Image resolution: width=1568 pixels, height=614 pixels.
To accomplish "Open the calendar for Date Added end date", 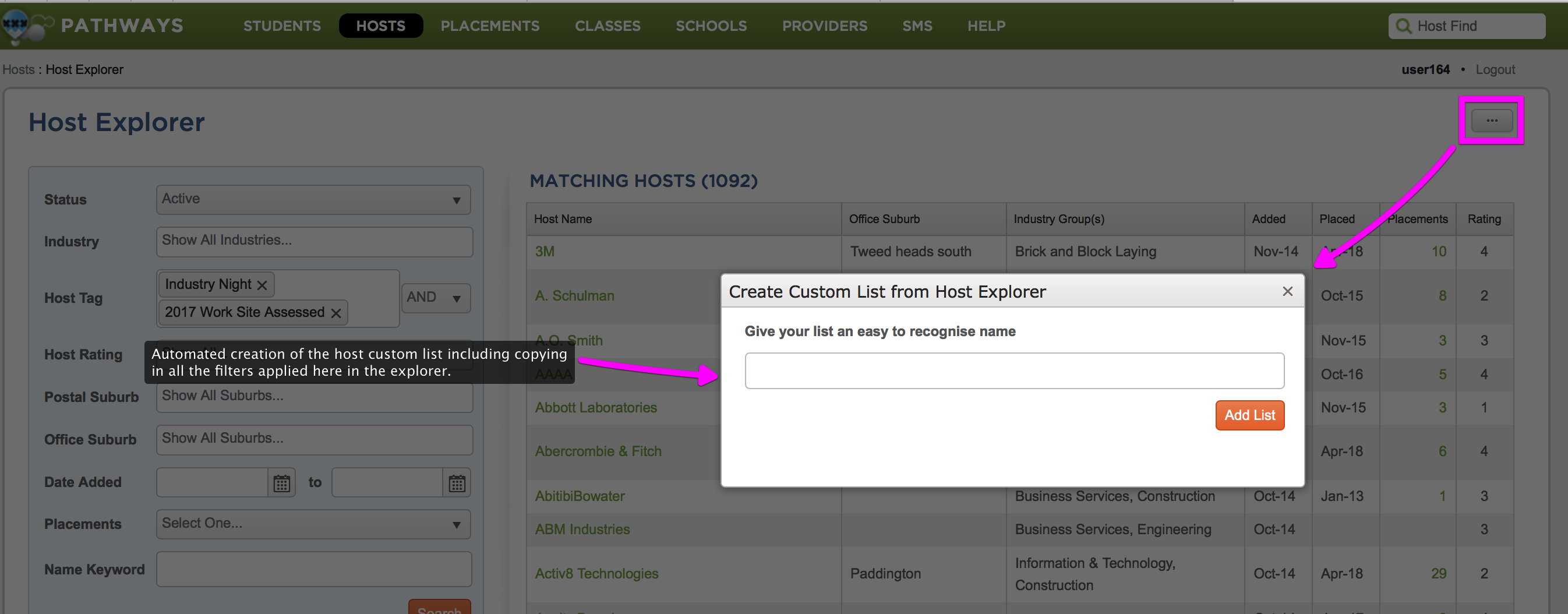I will (456, 482).
